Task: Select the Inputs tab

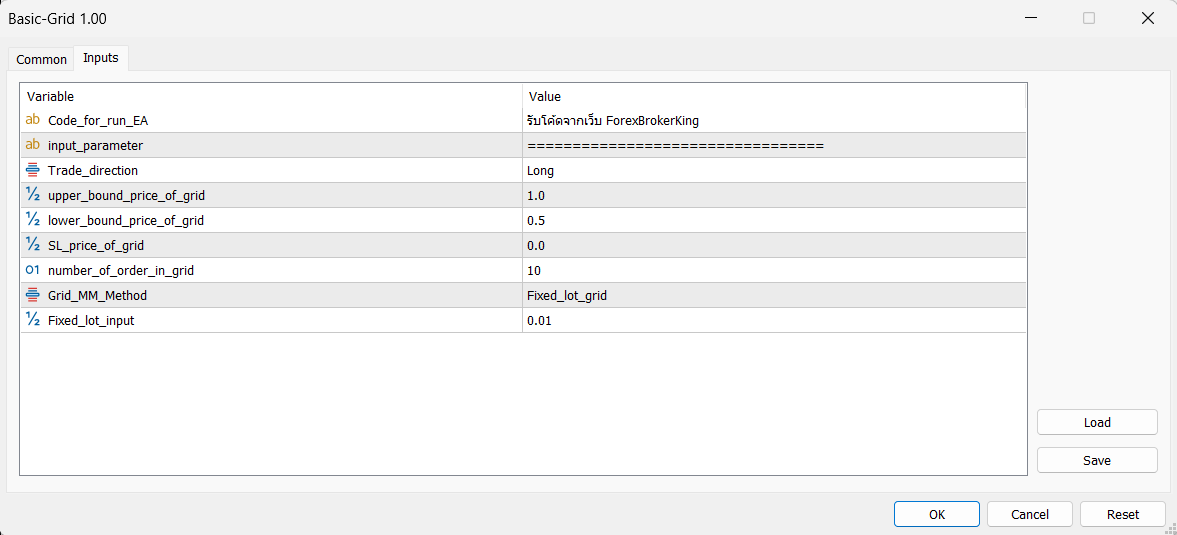Action: click(x=101, y=58)
